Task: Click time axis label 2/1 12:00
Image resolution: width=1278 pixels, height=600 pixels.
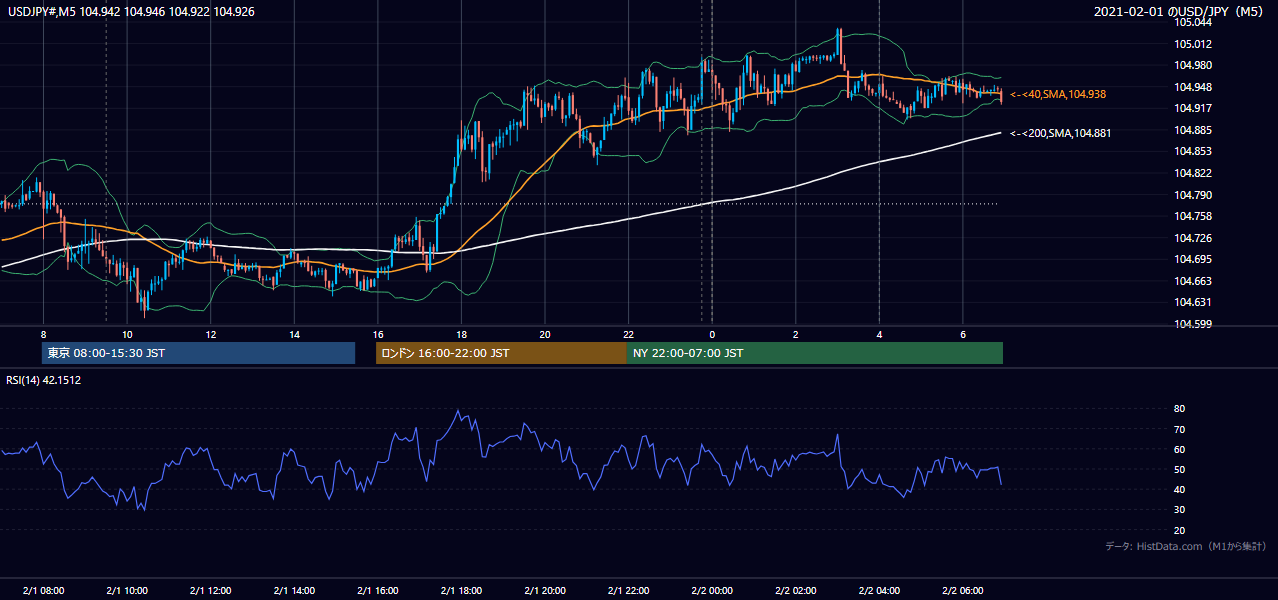Action: click(x=210, y=590)
